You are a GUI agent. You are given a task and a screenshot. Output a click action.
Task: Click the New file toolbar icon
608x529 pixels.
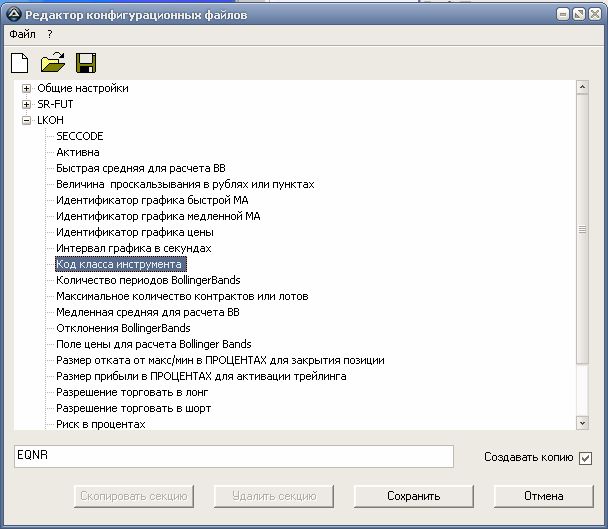pyautogui.click(x=20, y=63)
